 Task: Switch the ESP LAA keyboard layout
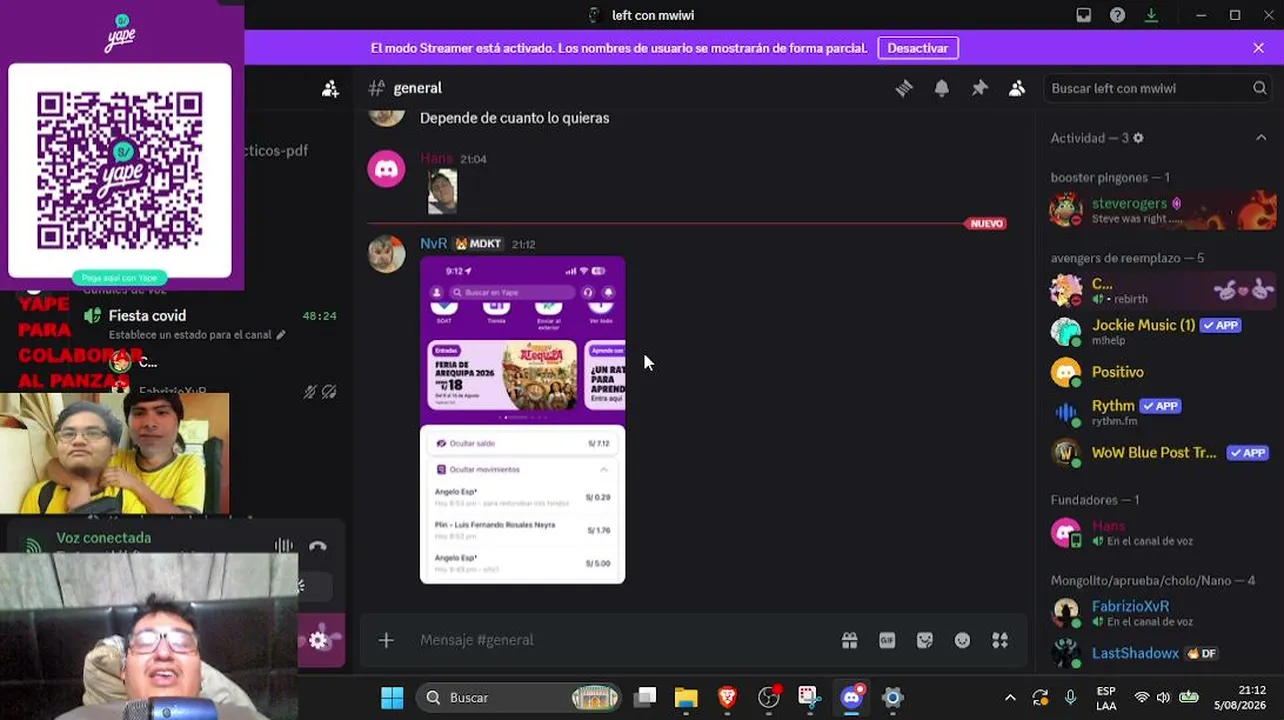[1106, 698]
